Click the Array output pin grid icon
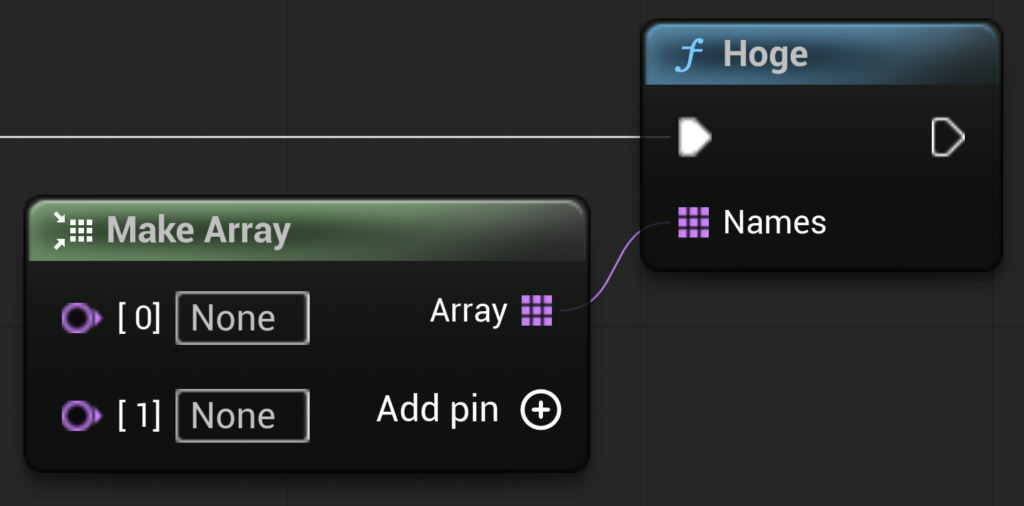 537,310
